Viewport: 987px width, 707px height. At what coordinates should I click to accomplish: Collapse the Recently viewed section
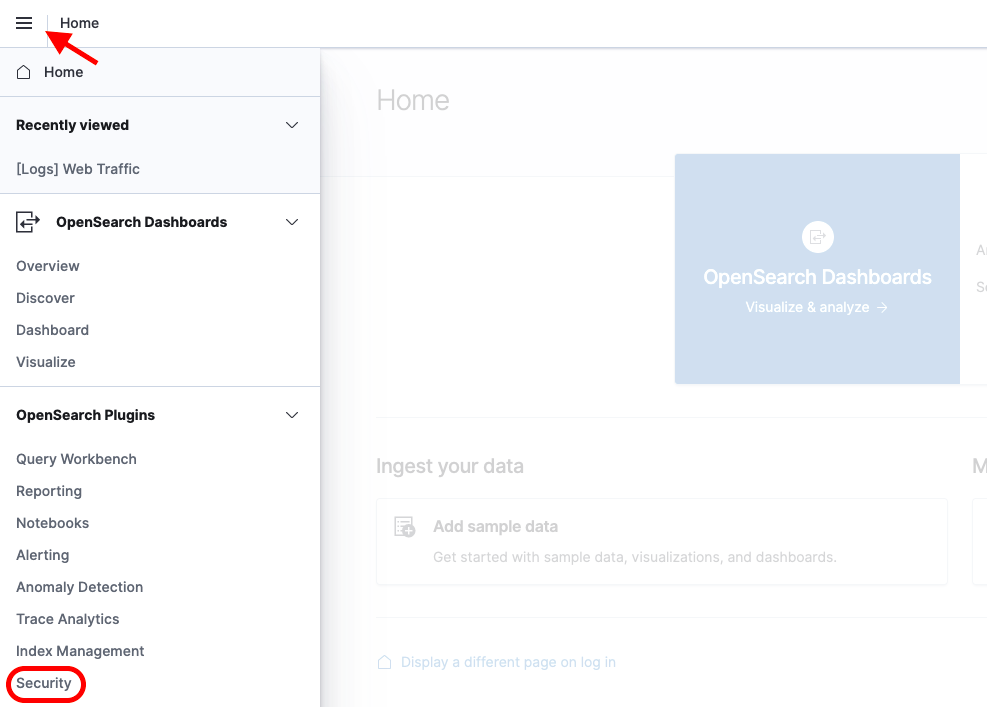coord(291,125)
